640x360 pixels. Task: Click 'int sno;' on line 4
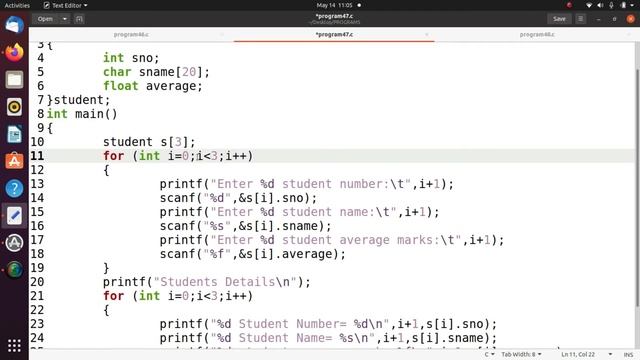click(x=131, y=58)
